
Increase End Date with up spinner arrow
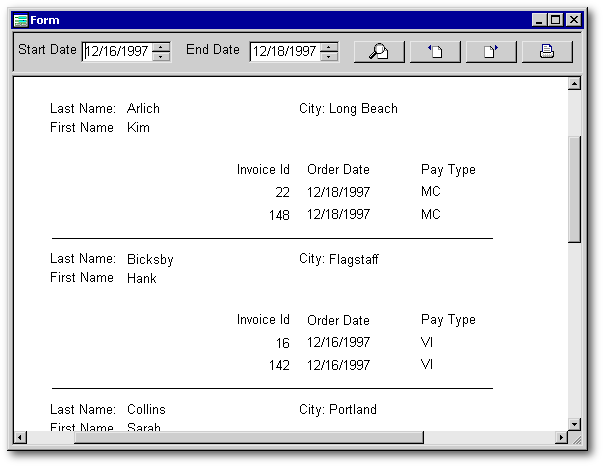(x=329, y=47)
